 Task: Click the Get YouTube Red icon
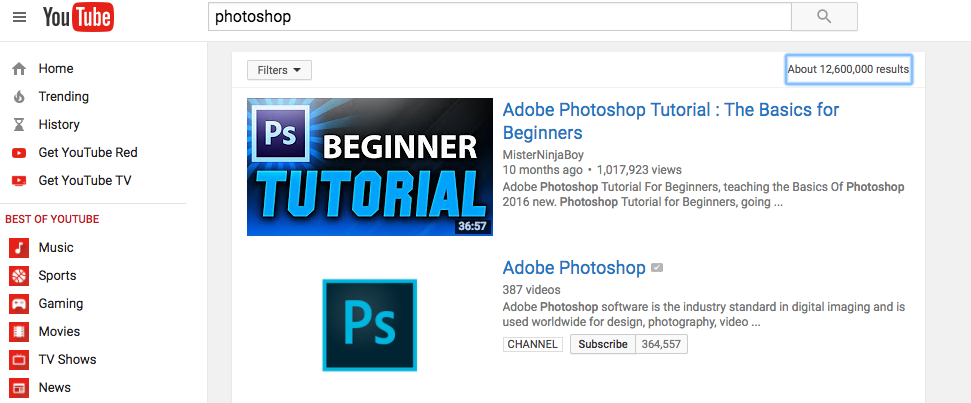pyautogui.click(x=19, y=153)
